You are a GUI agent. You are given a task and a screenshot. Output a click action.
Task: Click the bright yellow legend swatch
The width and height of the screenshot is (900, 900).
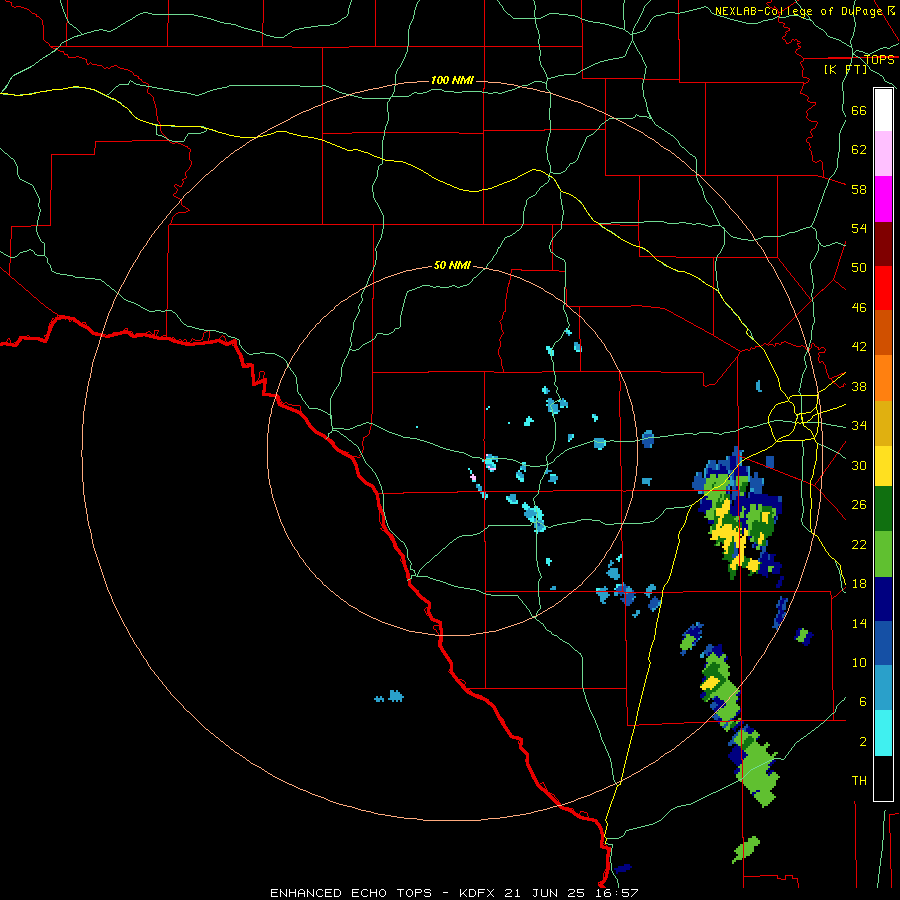click(883, 465)
